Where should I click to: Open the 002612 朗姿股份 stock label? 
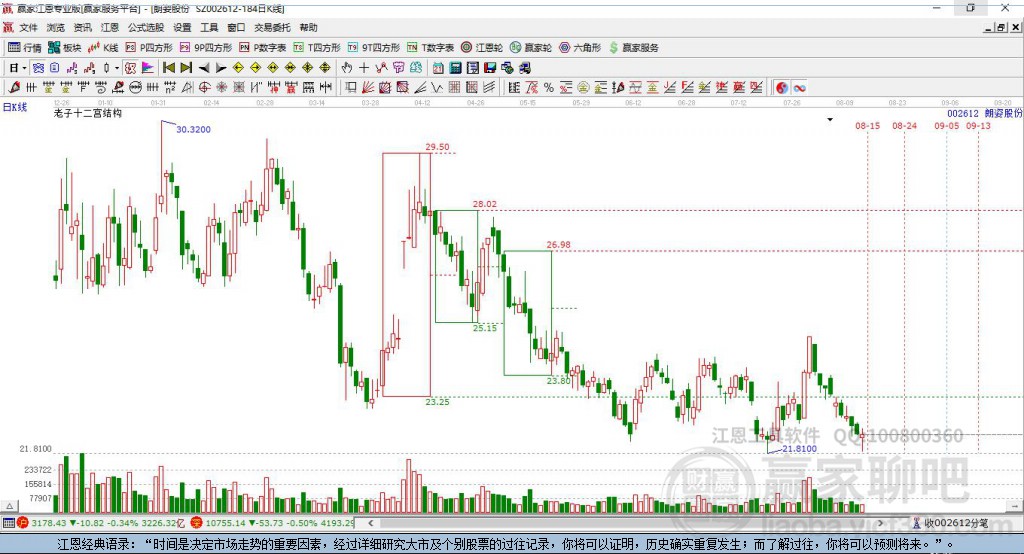[x=985, y=113]
